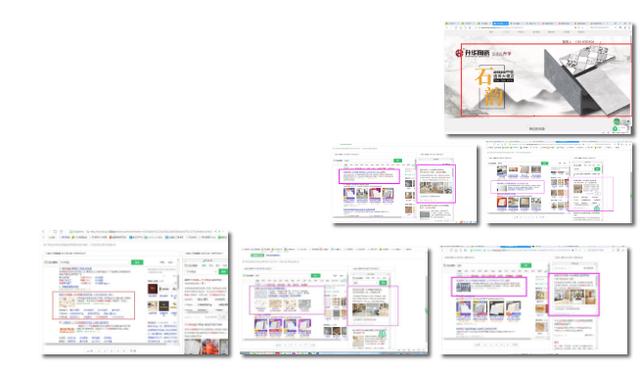Open the bottom-center magenta-outlined result with tile images
The height and width of the screenshot is (371, 640).
click(x=287, y=300)
